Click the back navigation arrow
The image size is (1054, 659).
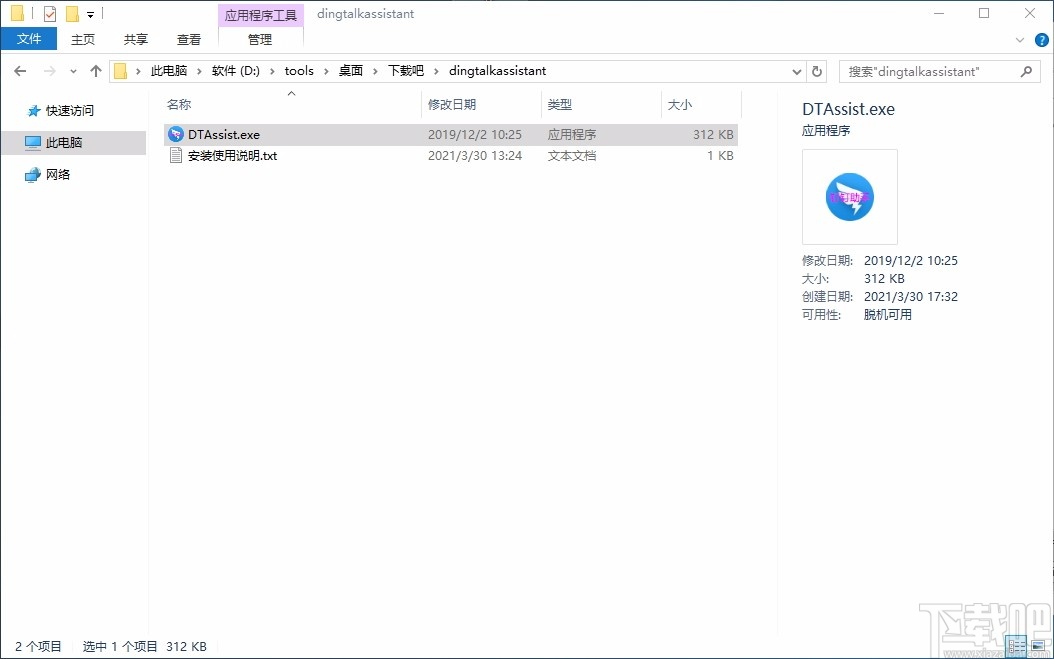pyautogui.click(x=19, y=71)
